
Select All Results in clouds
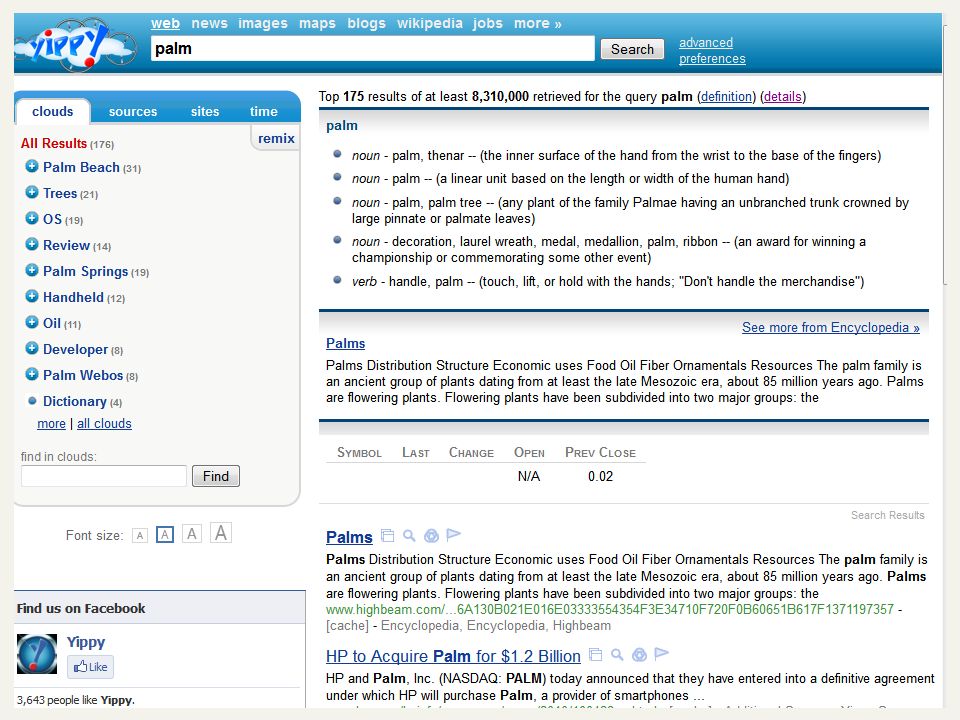coord(54,143)
